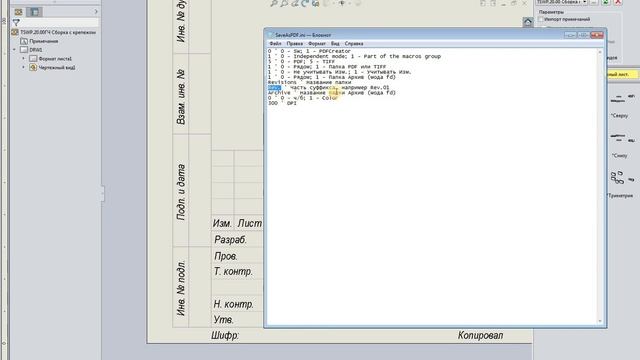Click the '300 ' DPI' line in Notepad
The image size is (640, 360).
(x=282, y=103)
